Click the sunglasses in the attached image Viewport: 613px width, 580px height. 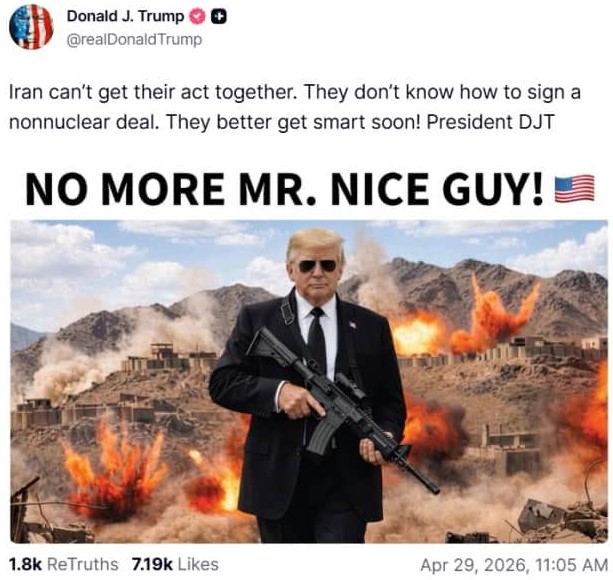pos(317,266)
